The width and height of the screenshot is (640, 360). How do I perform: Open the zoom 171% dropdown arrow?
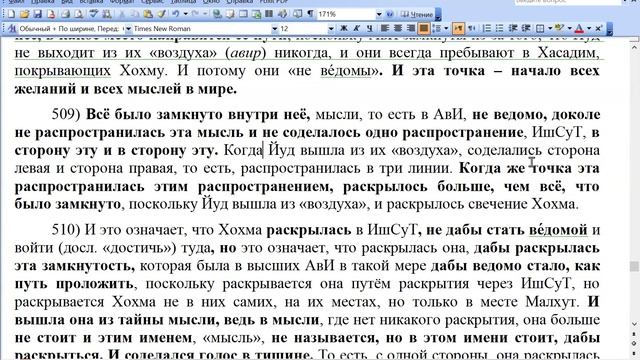pyautogui.click(x=379, y=14)
